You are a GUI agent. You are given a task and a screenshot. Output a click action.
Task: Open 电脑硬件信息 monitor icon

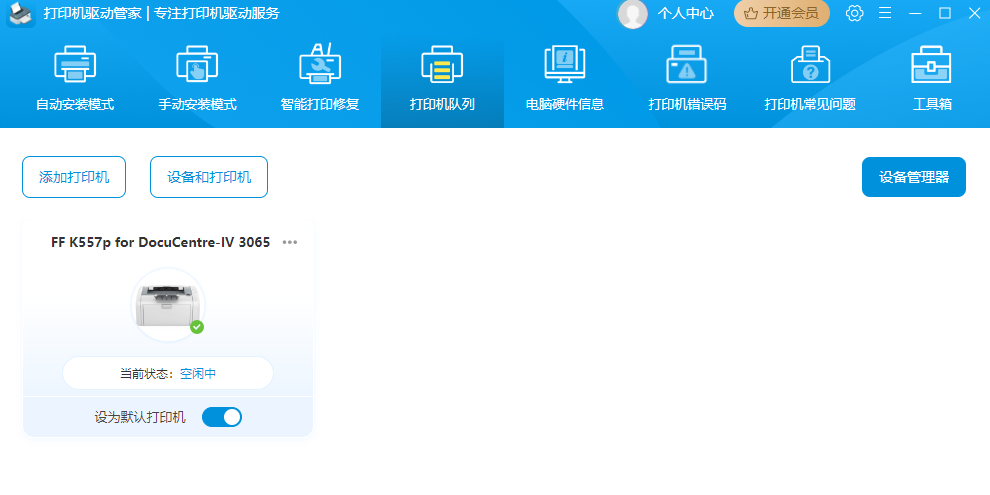click(565, 65)
